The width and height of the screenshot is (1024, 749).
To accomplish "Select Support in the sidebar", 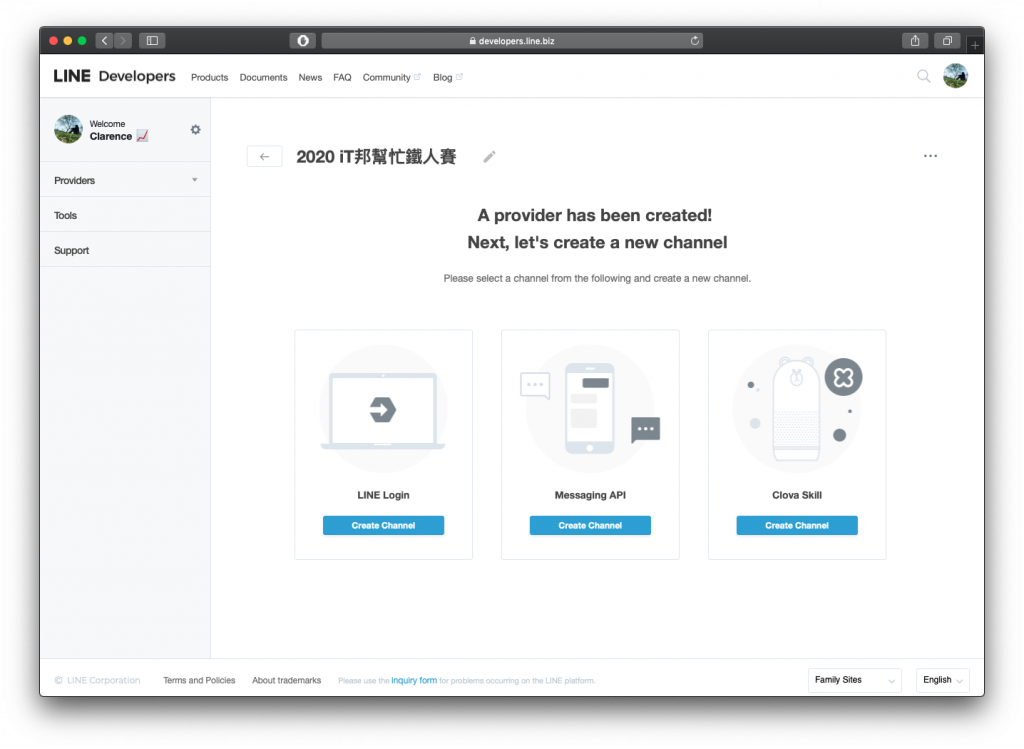I will point(125,250).
